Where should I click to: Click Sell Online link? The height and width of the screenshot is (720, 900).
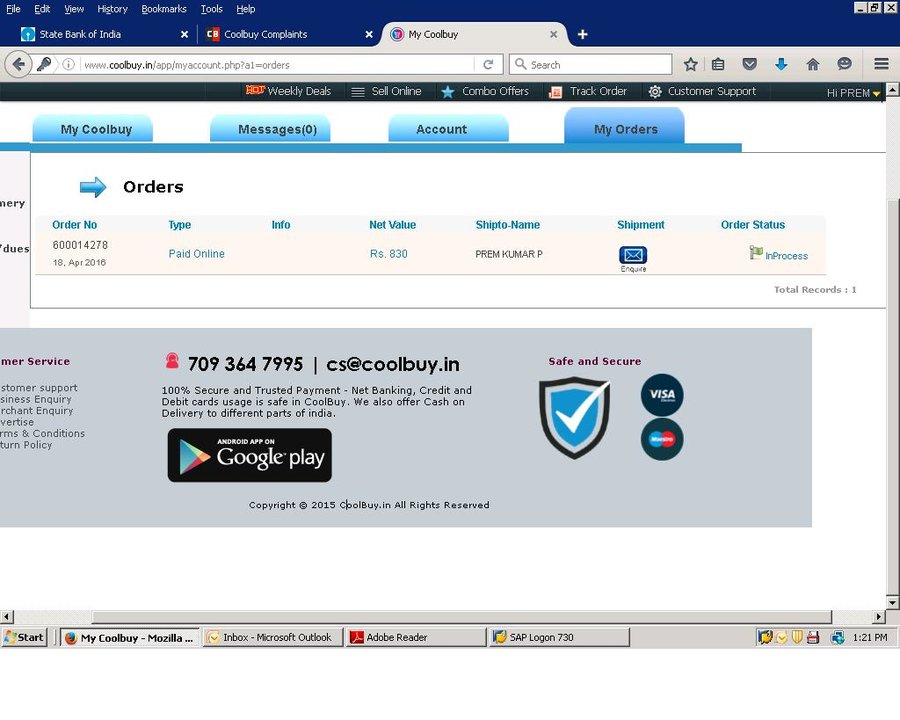point(396,91)
